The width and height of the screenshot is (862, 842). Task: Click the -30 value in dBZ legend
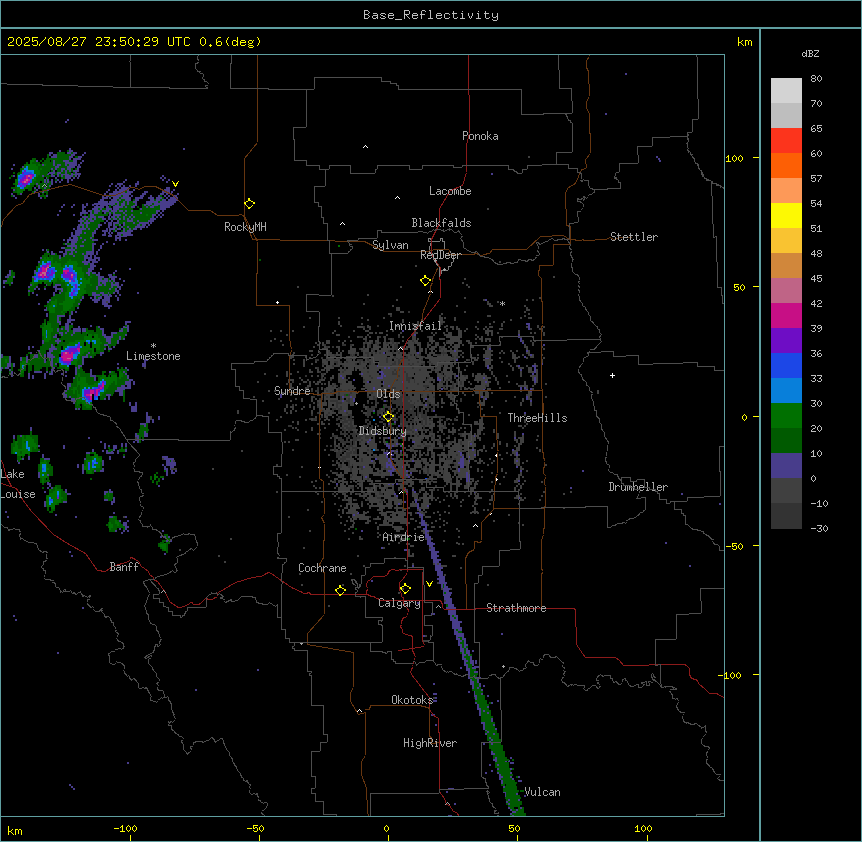(x=819, y=528)
